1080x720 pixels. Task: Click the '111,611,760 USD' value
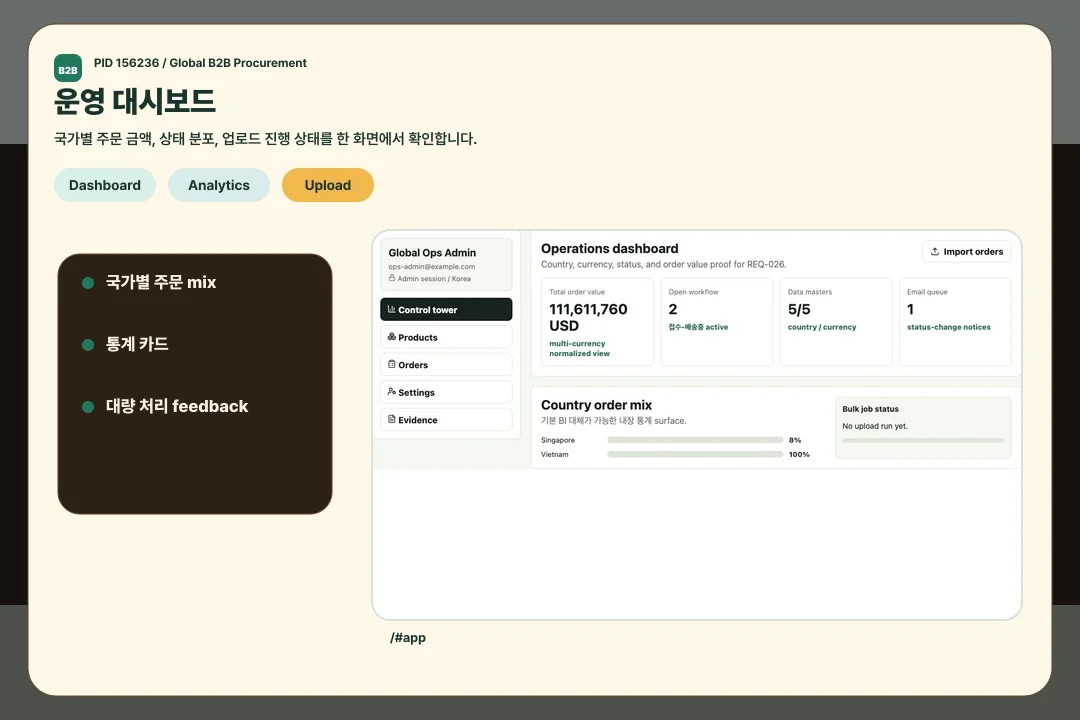[x=588, y=318]
